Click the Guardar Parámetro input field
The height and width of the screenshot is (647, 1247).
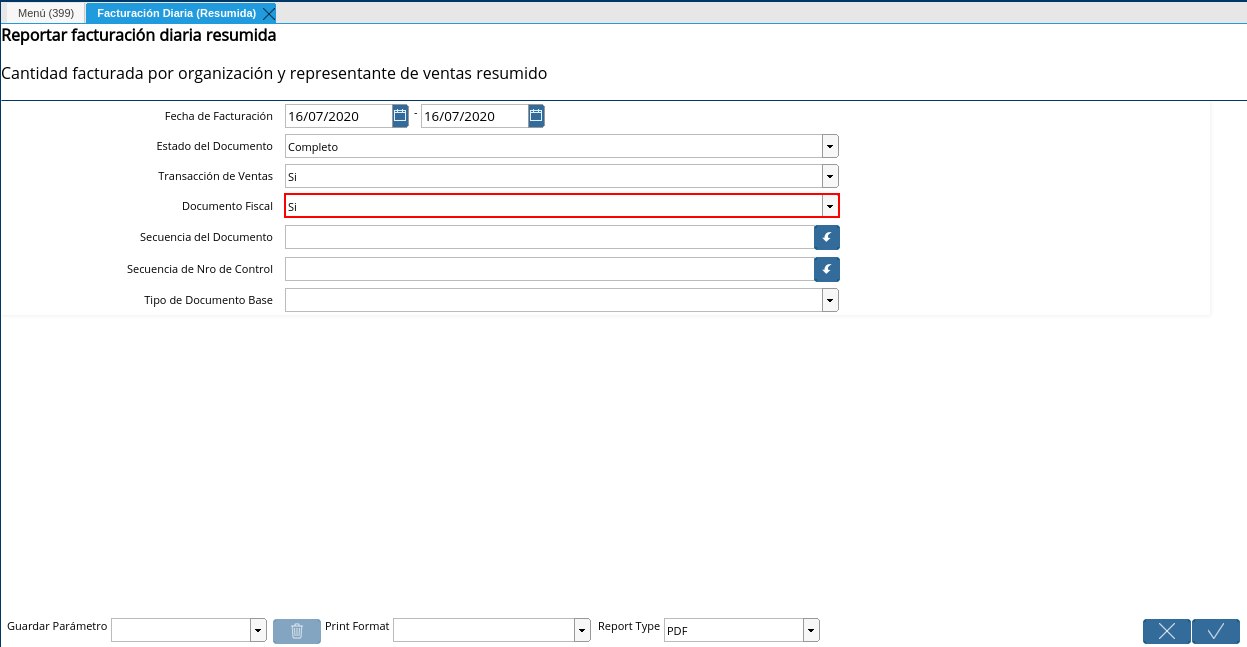pyautogui.click(x=180, y=630)
